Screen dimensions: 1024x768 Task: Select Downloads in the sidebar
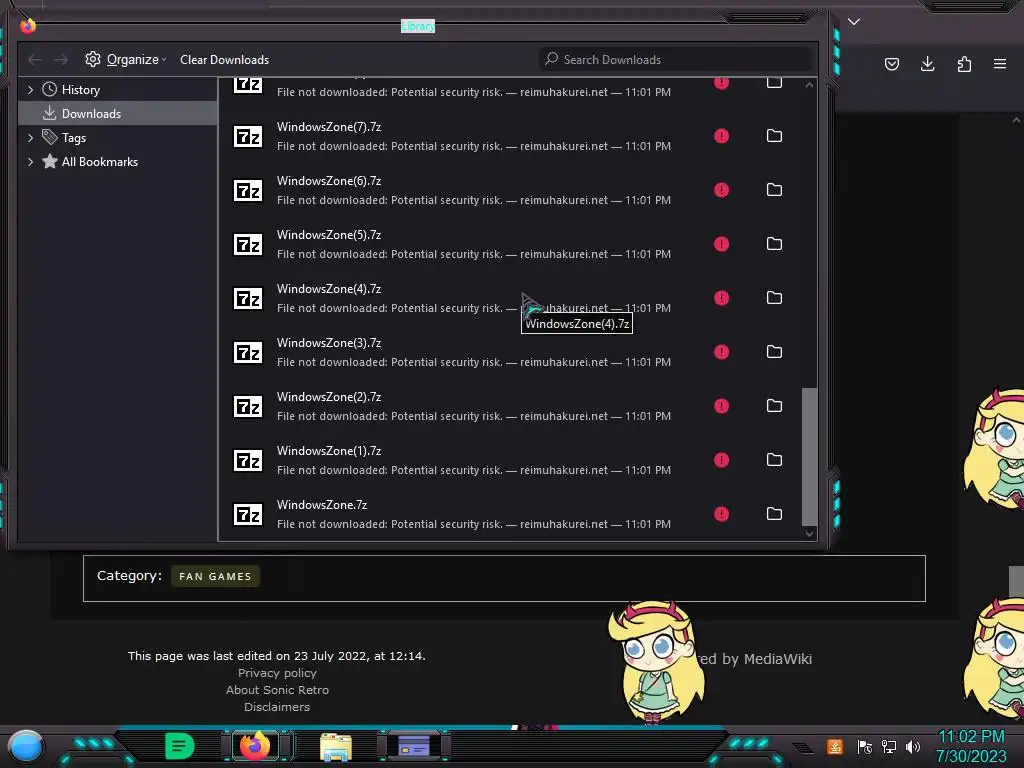[x=118, y=114]
